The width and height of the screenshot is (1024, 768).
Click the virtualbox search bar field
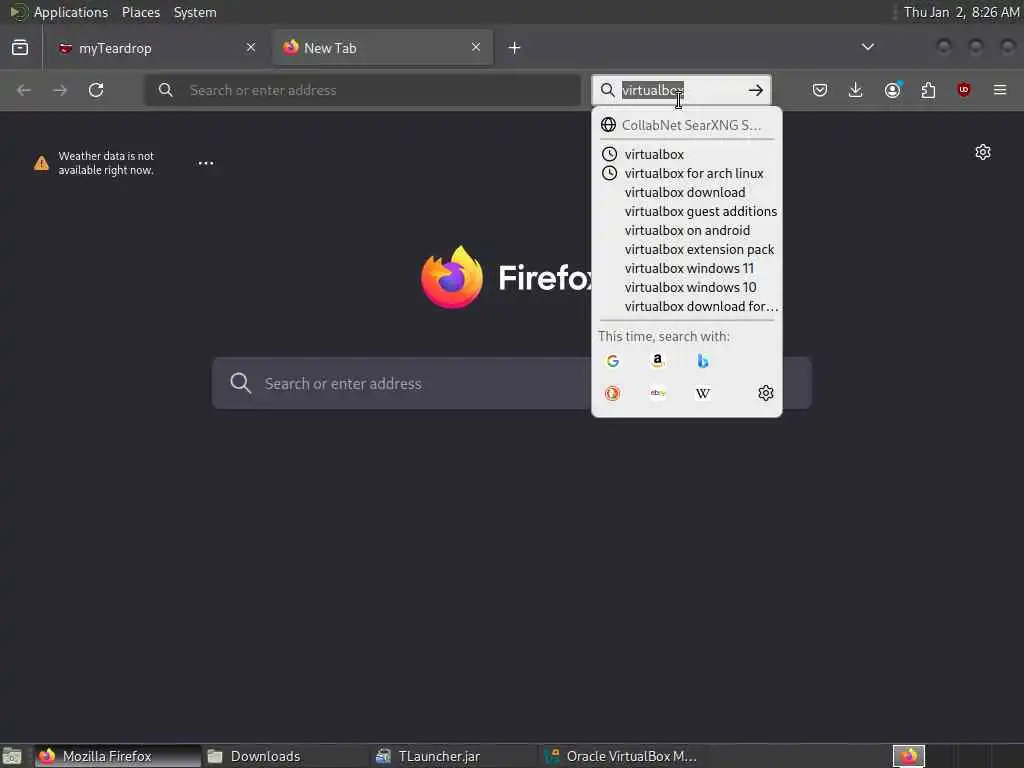click(681, 90)
